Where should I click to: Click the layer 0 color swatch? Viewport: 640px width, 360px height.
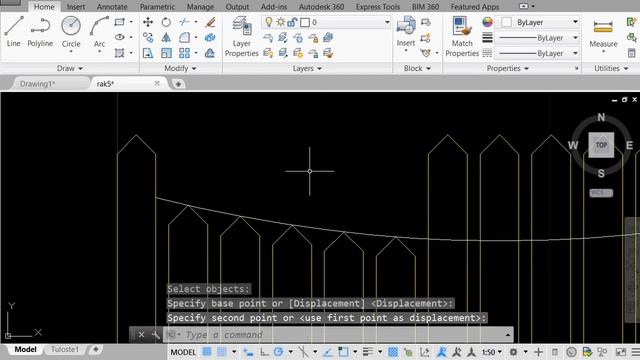(x=304, y=22)
